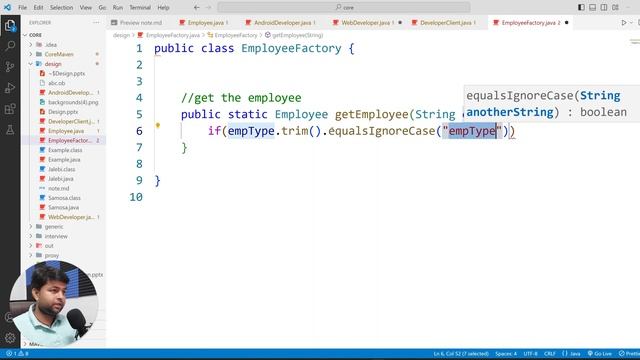Open the Search view icon
This screenshot has width=640, height=360.
(x=10, y=45)
